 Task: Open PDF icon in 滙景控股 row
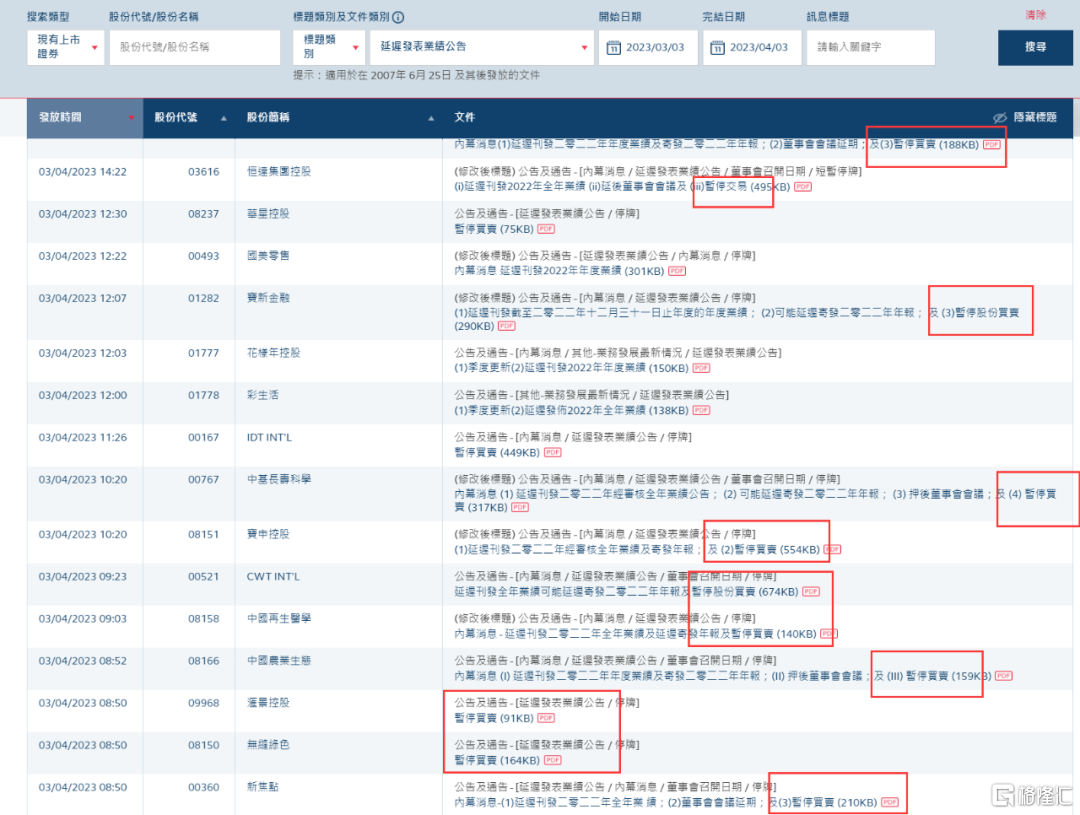pos(546,718)
